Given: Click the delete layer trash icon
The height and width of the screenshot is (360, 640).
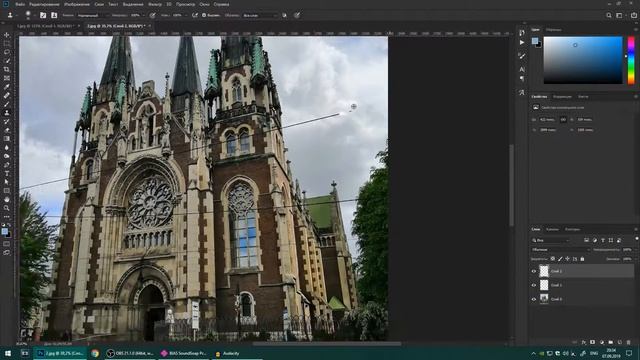Looking at the screenshot, I should click(x=629, y=342).
